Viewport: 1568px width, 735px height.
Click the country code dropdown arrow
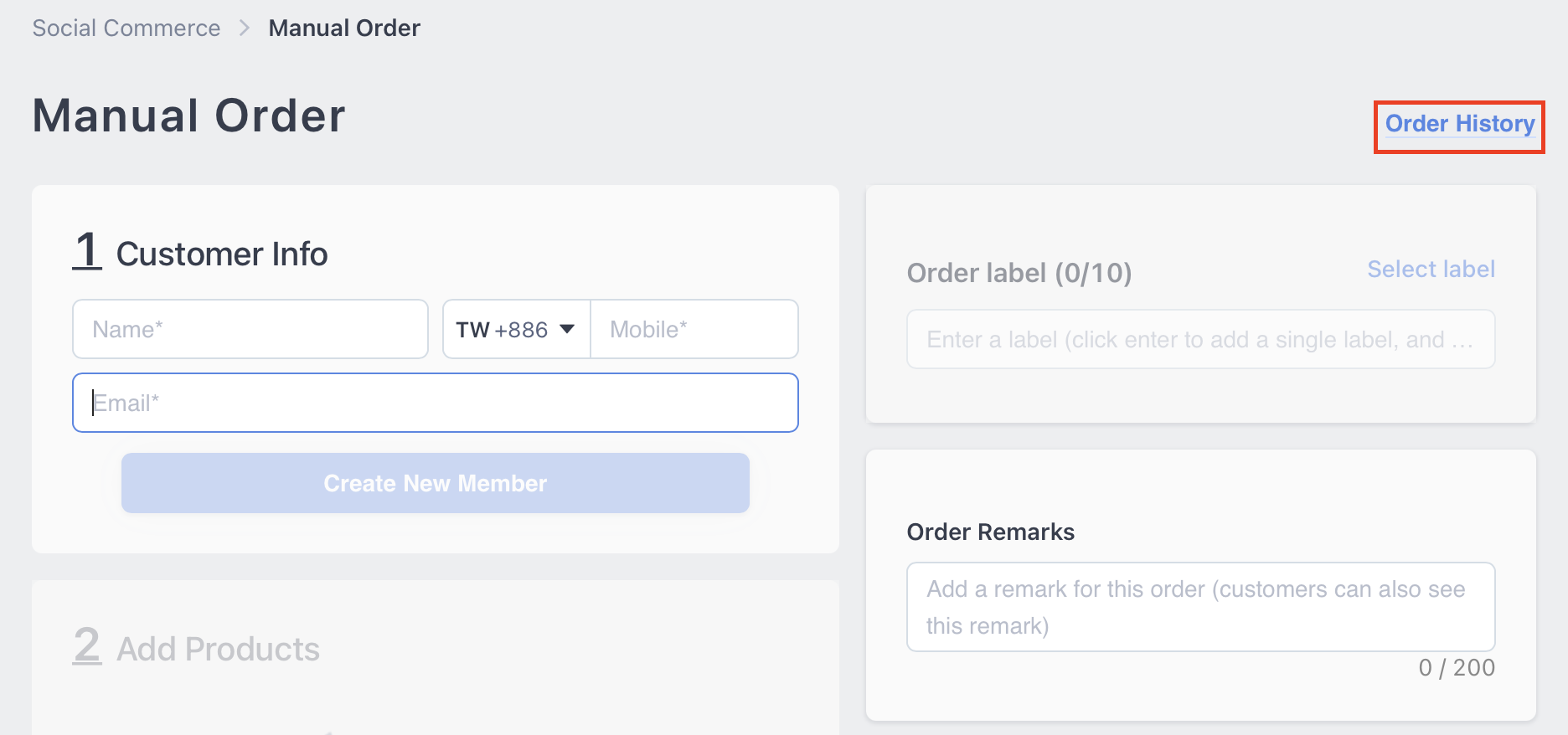point(567,329)
